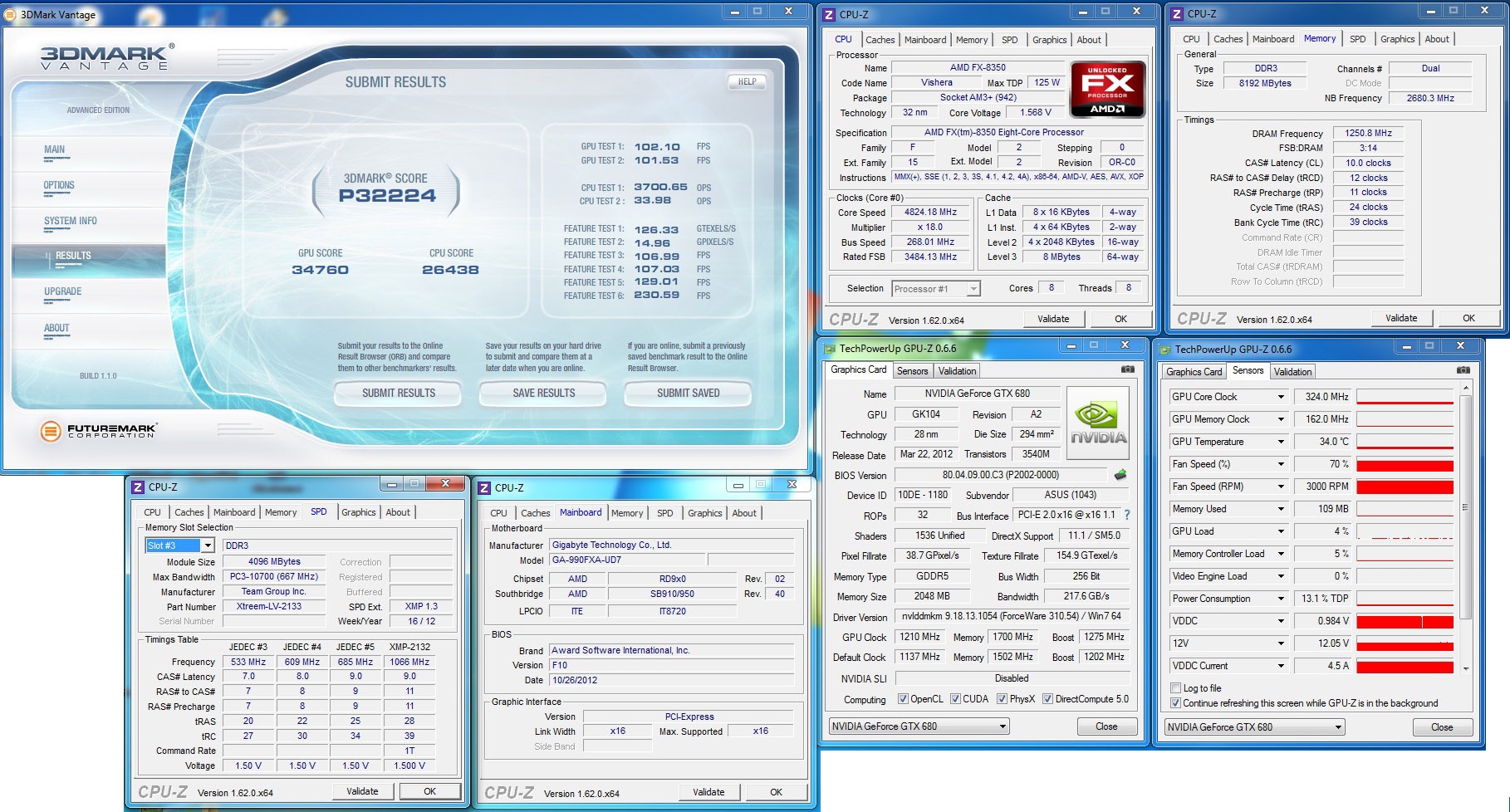Toggle the OpenCL checkbox

pos(903,699)
